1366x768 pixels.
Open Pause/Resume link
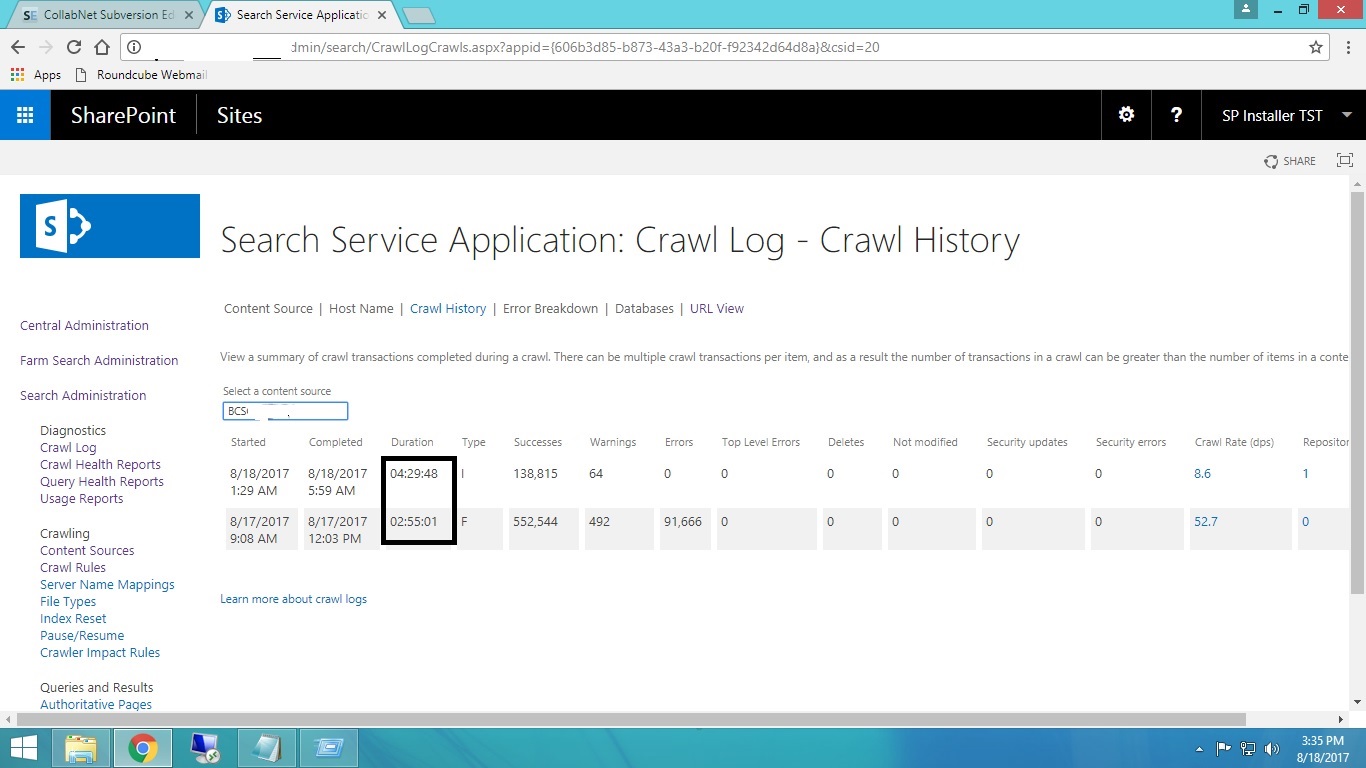pos(82,636)
